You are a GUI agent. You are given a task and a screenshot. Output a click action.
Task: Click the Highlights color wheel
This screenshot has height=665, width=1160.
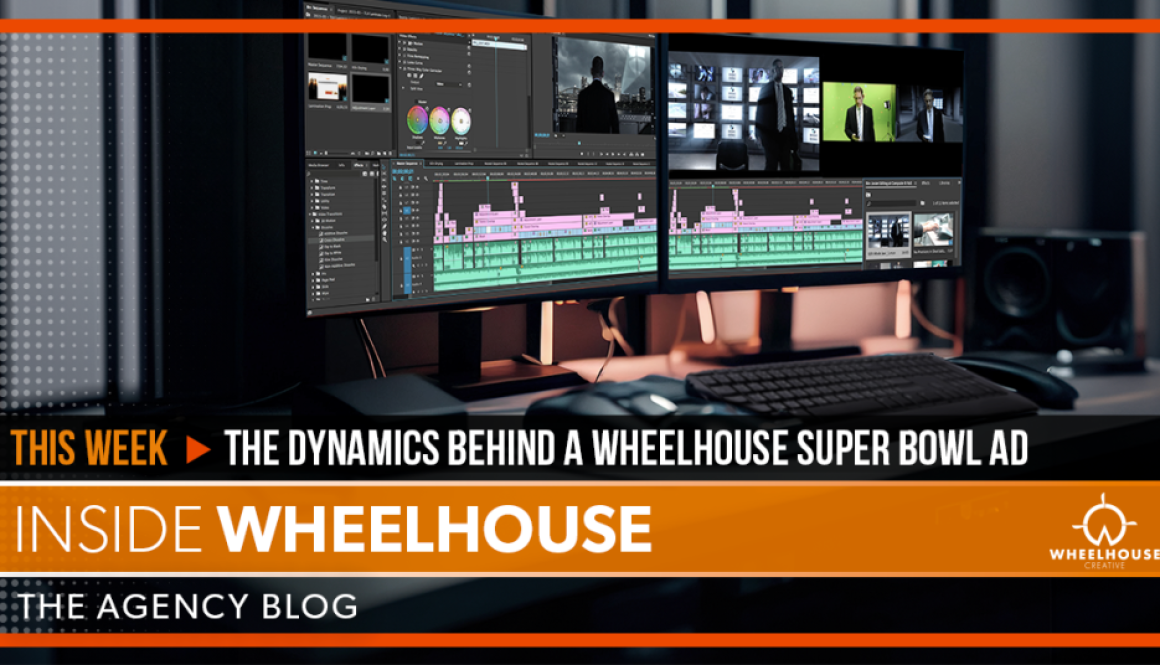tap(461, 121)
